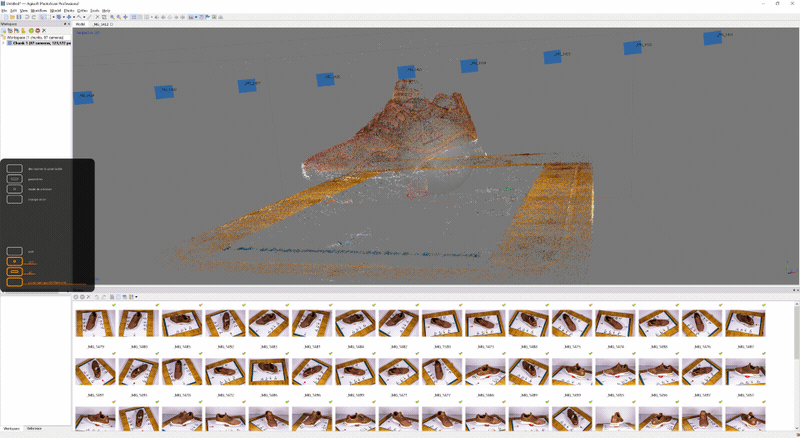Select the Ruler measurement tool

point(79,17)
